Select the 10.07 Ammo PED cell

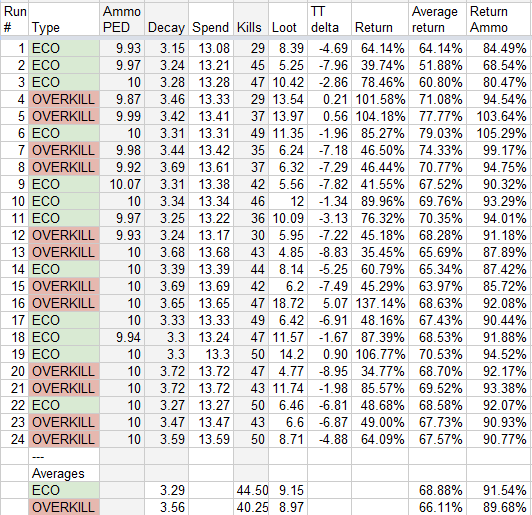coord(122,184)
